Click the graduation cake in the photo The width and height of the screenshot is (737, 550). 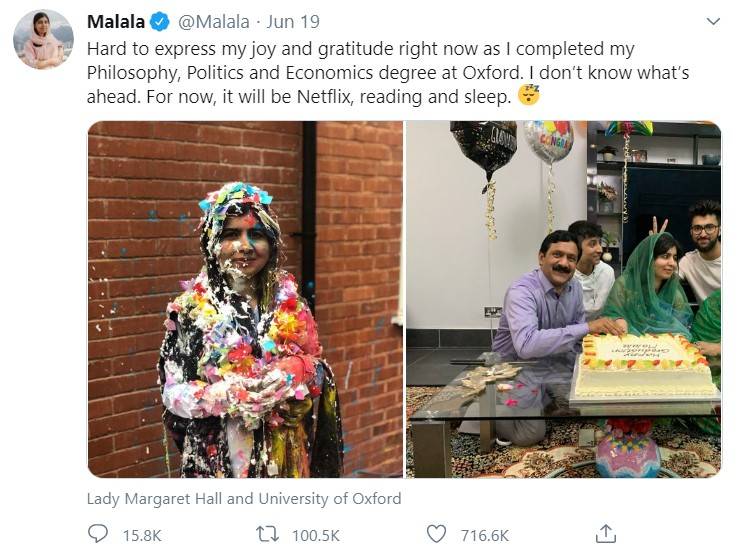click(642, 368)
